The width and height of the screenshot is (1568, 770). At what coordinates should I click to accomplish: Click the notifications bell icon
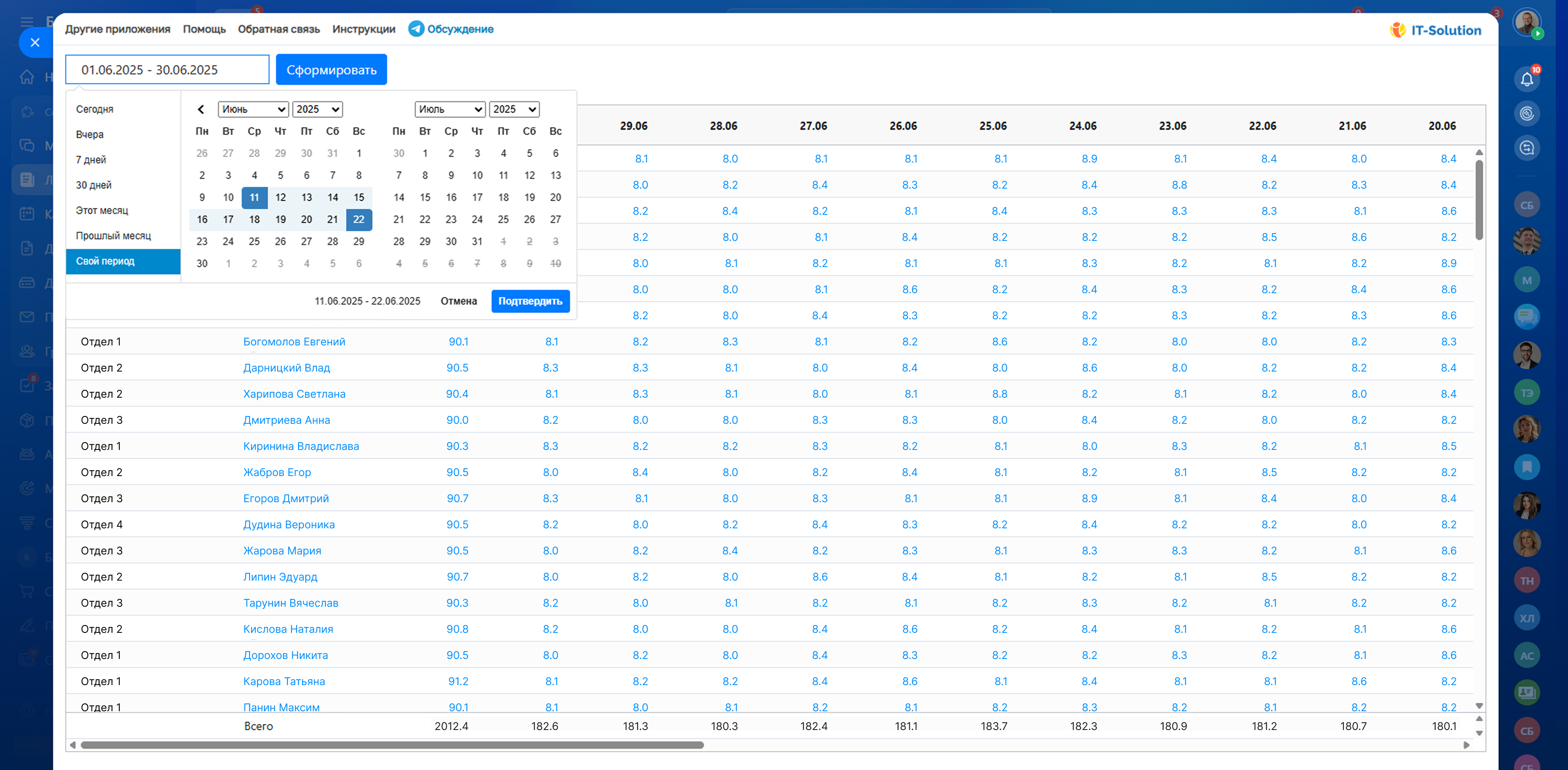pos(1527,80)
